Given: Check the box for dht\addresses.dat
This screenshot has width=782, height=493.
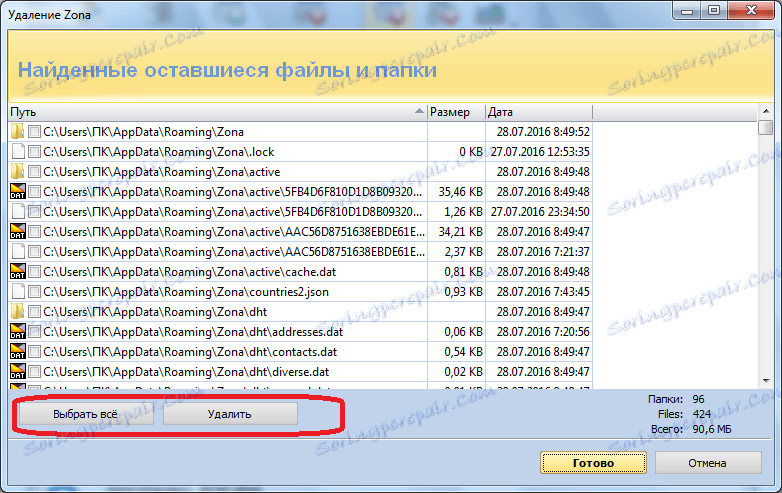Looking at the screenshot, I should 34,331.
